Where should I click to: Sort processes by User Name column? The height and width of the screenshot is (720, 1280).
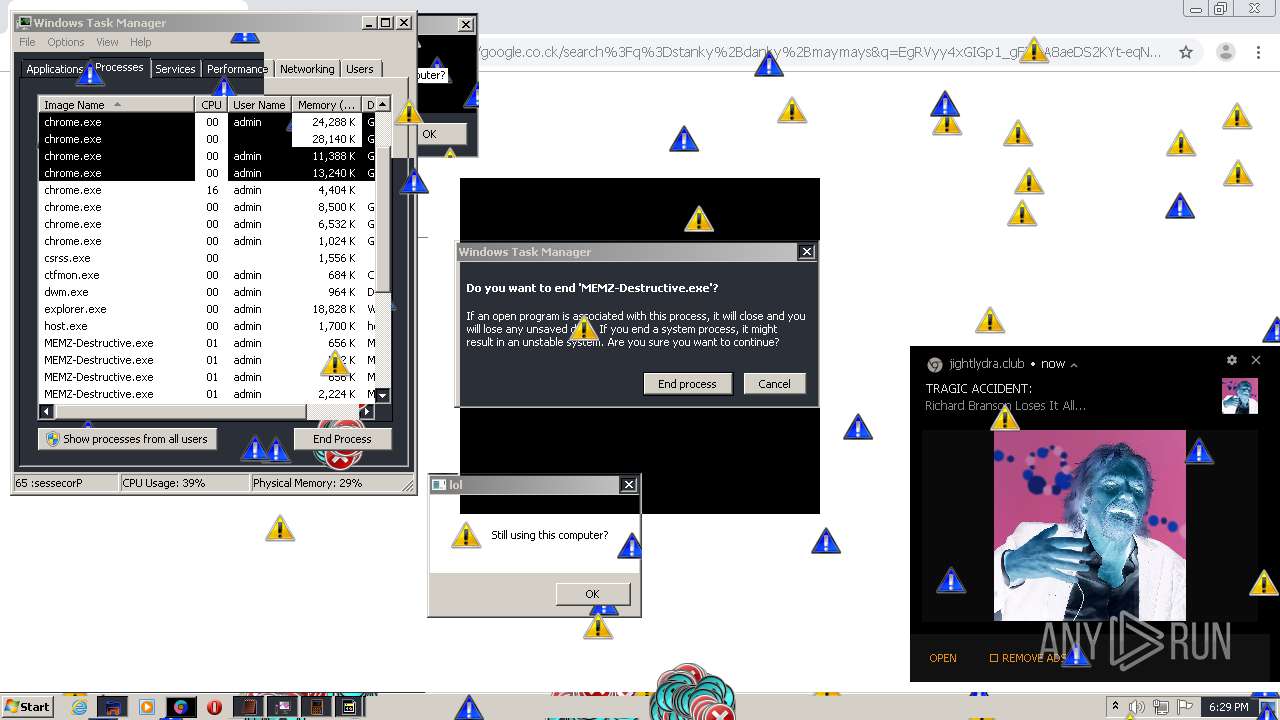(x=259, y=104)
